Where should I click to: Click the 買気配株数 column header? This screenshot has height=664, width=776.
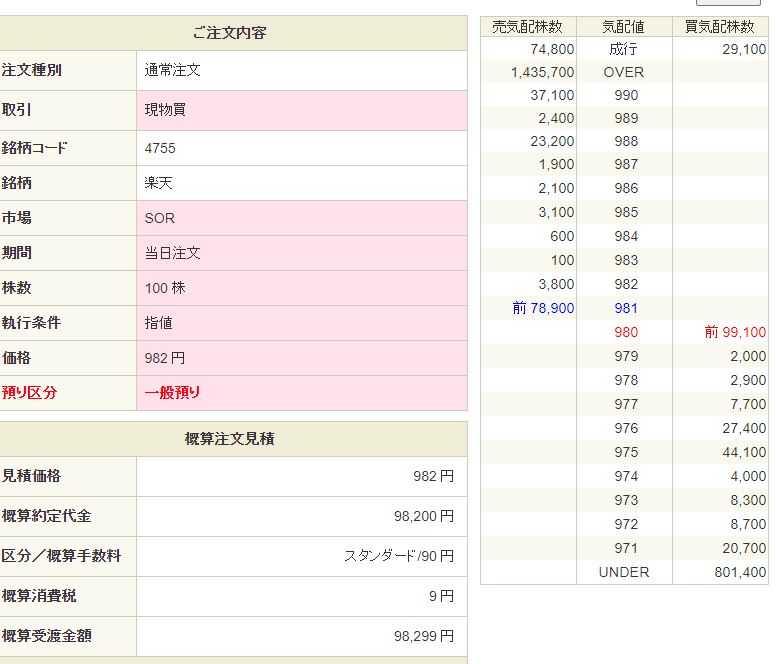[720, 27]
